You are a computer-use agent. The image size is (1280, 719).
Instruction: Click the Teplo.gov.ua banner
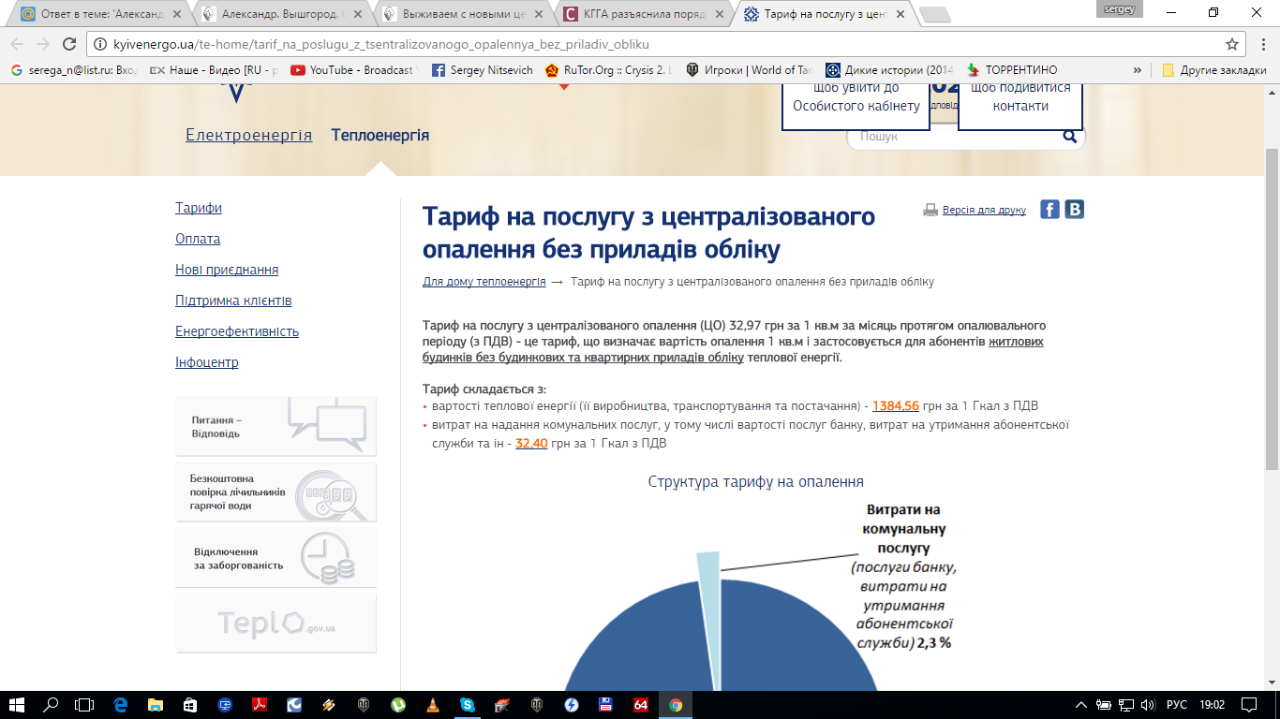[x=276, y=623]
